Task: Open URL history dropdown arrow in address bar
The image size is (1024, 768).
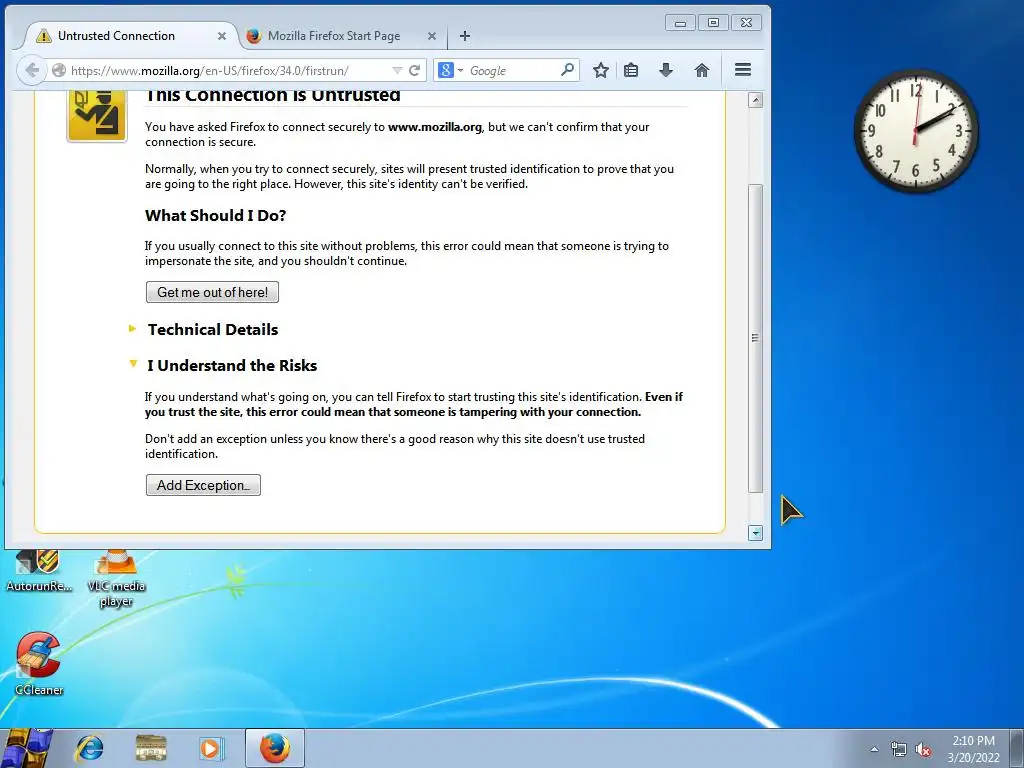Action: tap(397, 71)
